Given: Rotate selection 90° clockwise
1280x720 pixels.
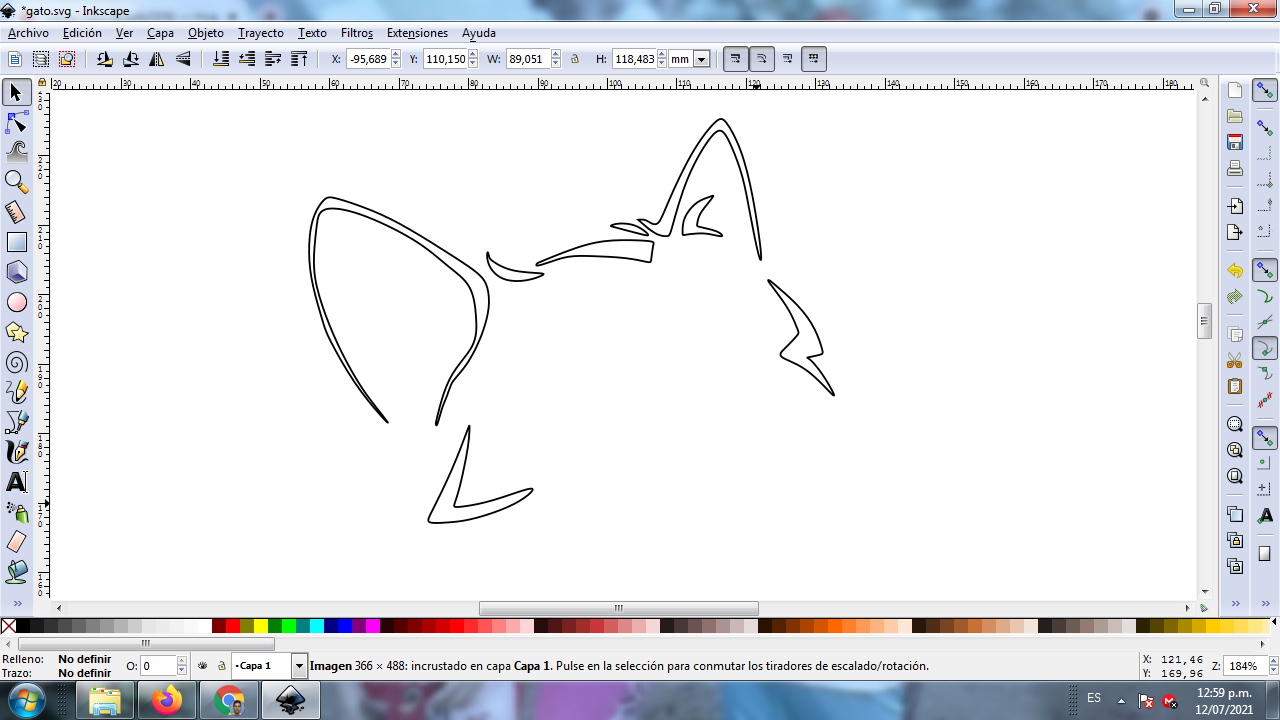Looking at the screenshot, I should [131, 59].
